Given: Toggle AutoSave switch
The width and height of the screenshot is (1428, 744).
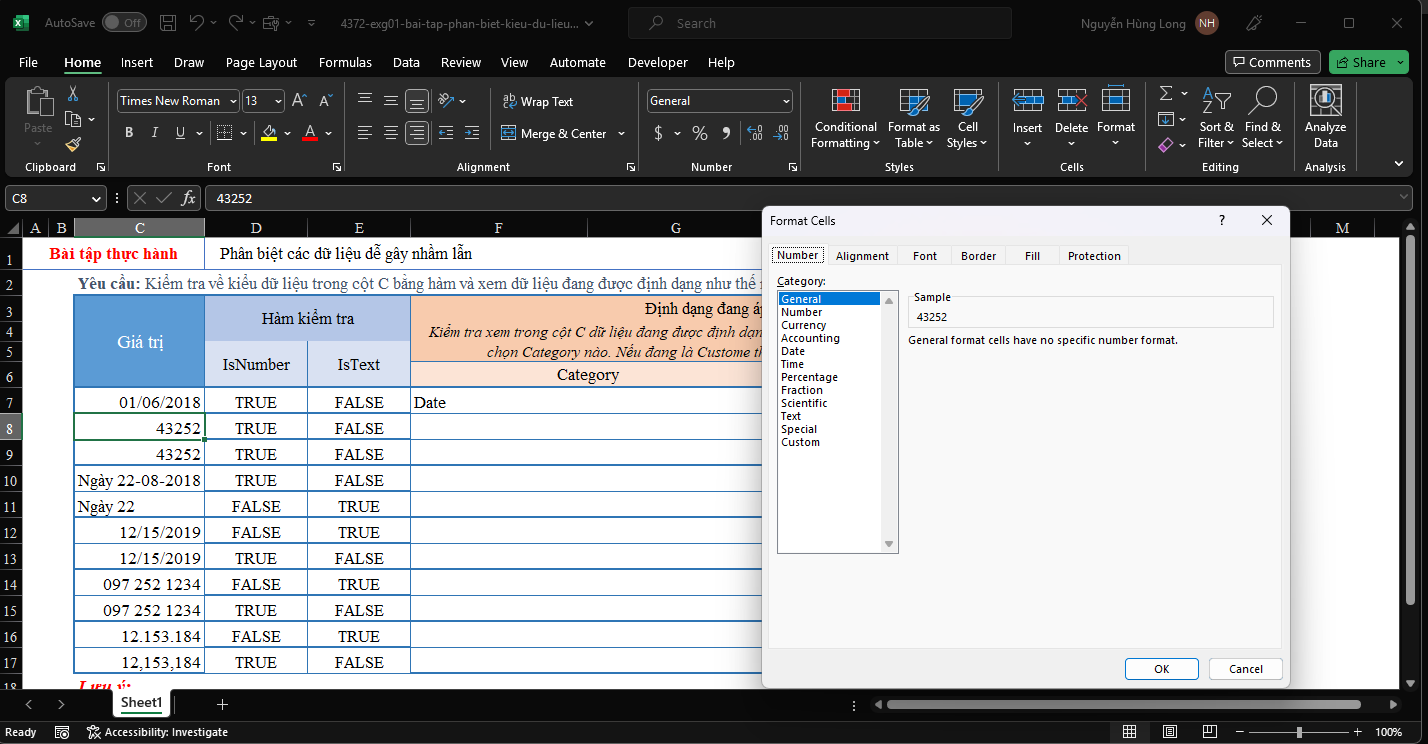Looking at the screenshot, I should click(x=124, y=22).
